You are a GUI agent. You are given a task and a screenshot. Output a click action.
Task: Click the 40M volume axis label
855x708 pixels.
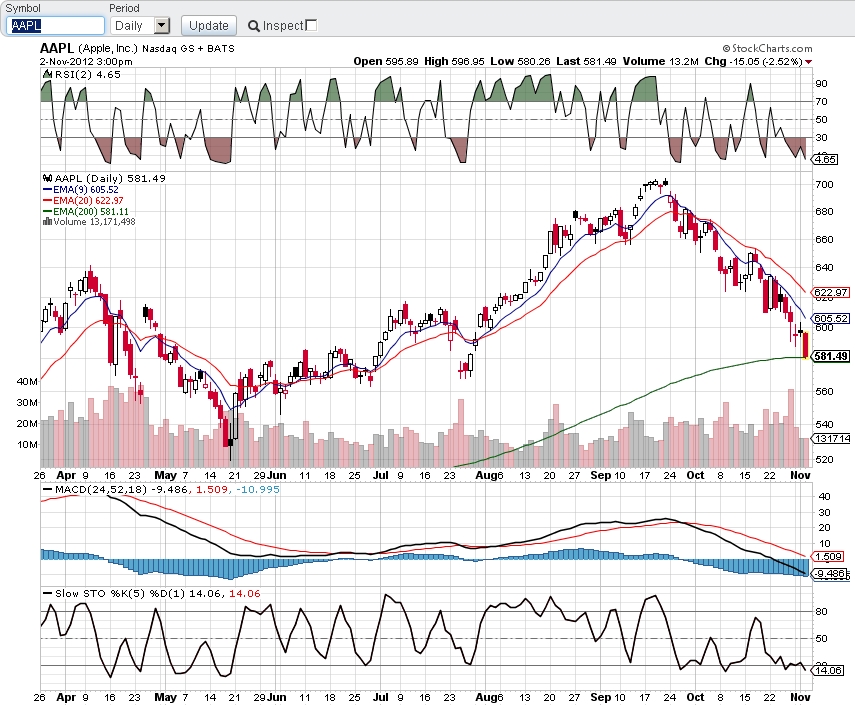27,381
